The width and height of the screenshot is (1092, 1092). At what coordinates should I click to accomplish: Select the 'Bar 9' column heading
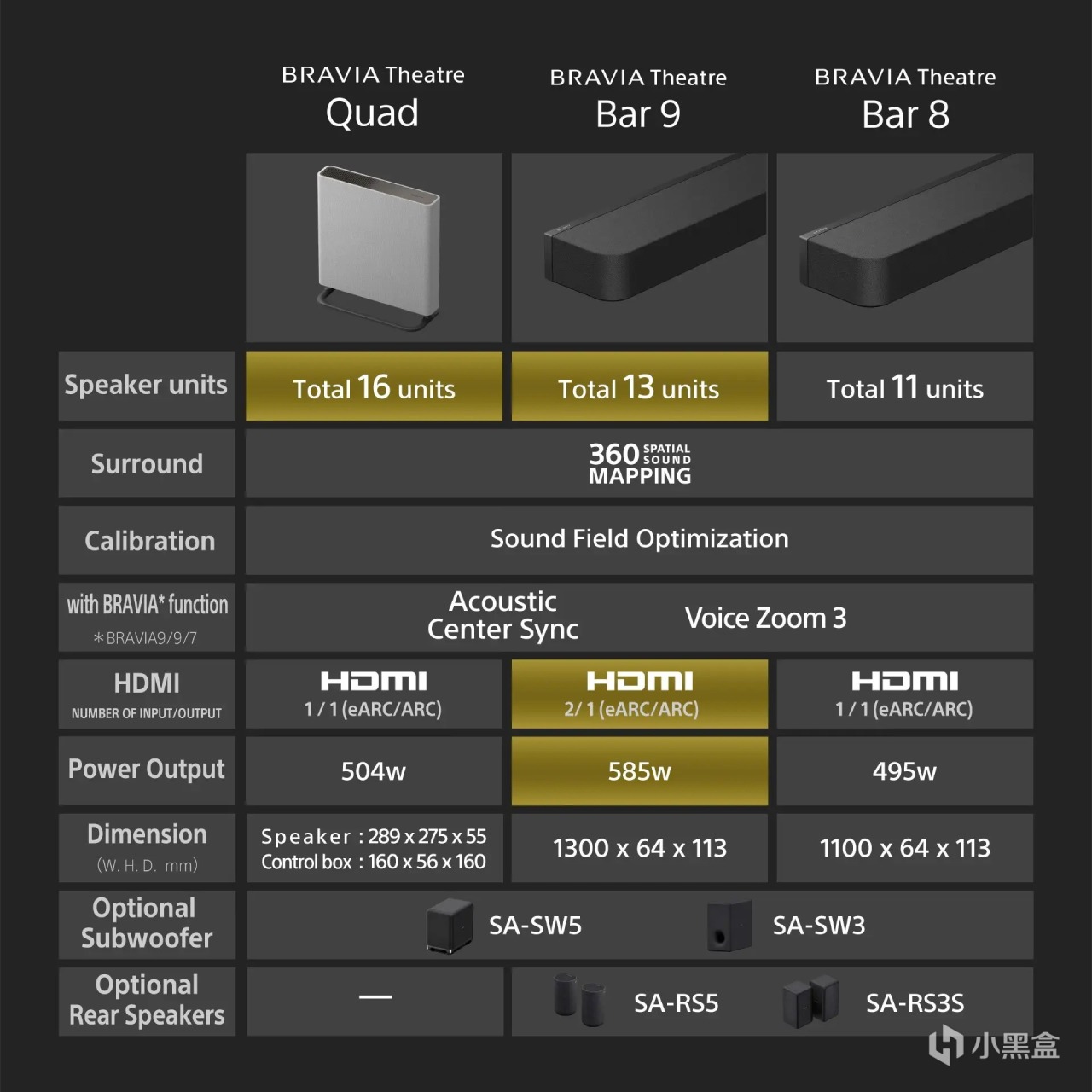pyautogui.click(x=638, y=114)
